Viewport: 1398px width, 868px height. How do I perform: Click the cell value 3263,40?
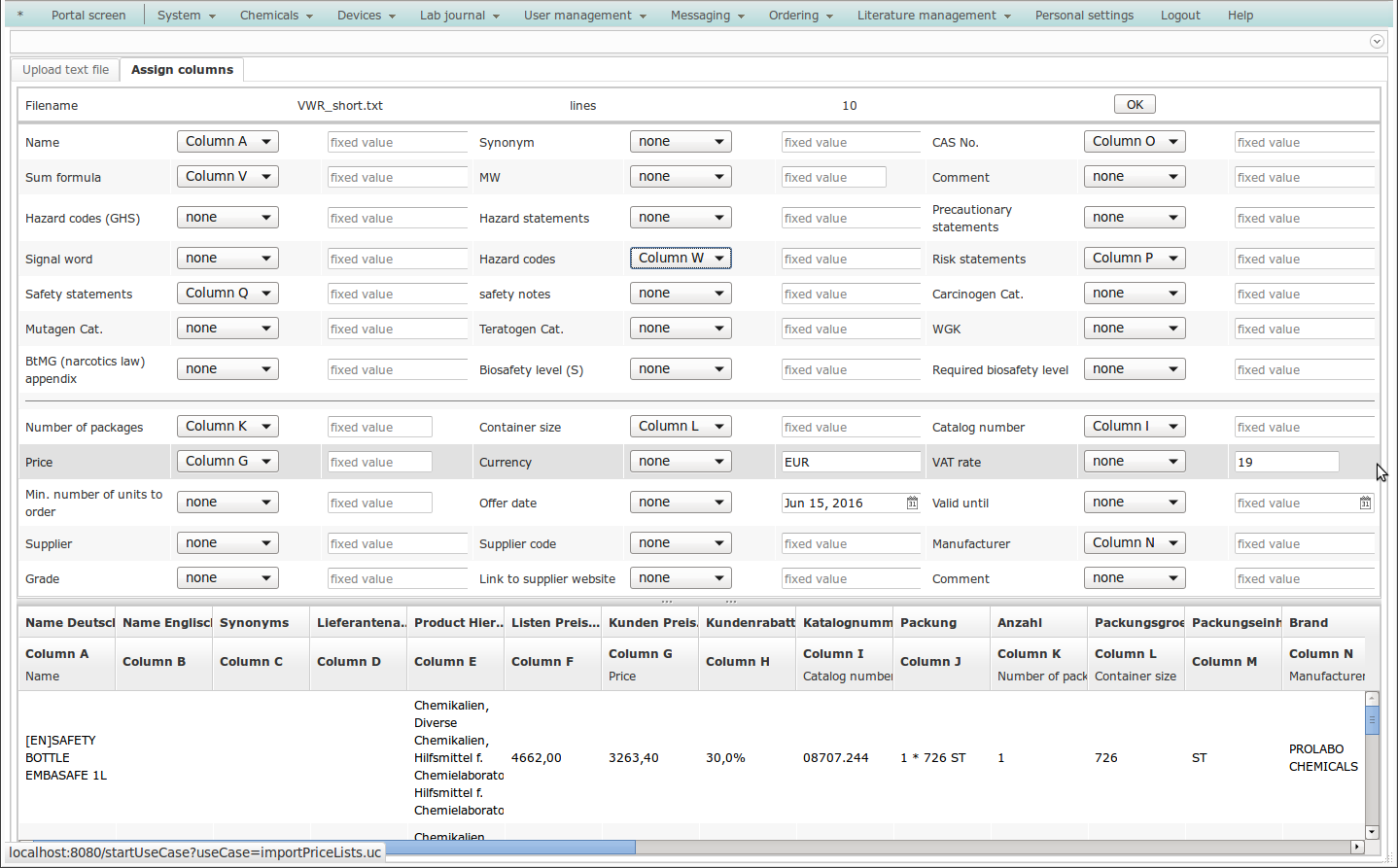click(x=634, y=757)
